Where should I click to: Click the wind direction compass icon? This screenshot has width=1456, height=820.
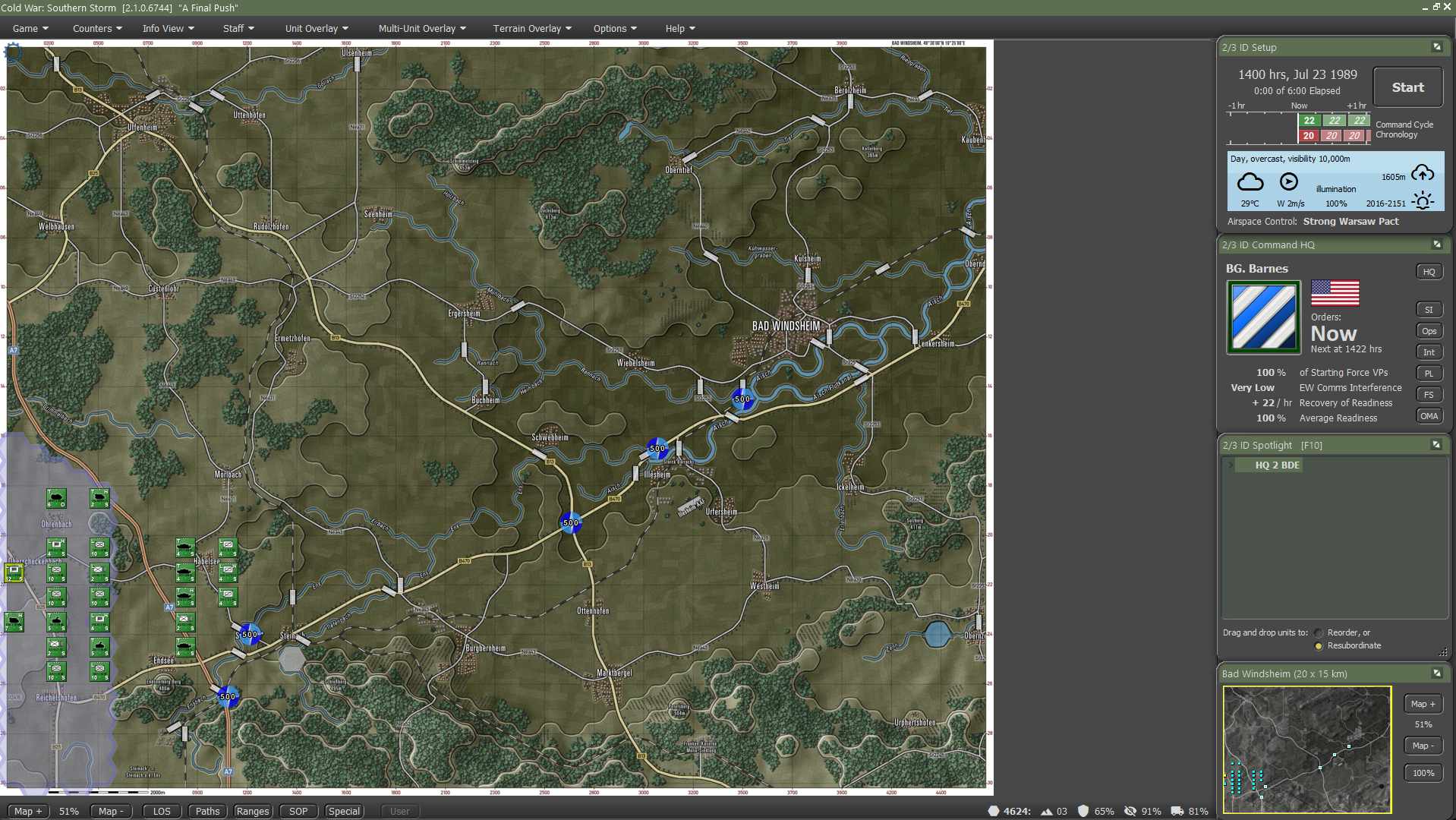[1289, 181]
